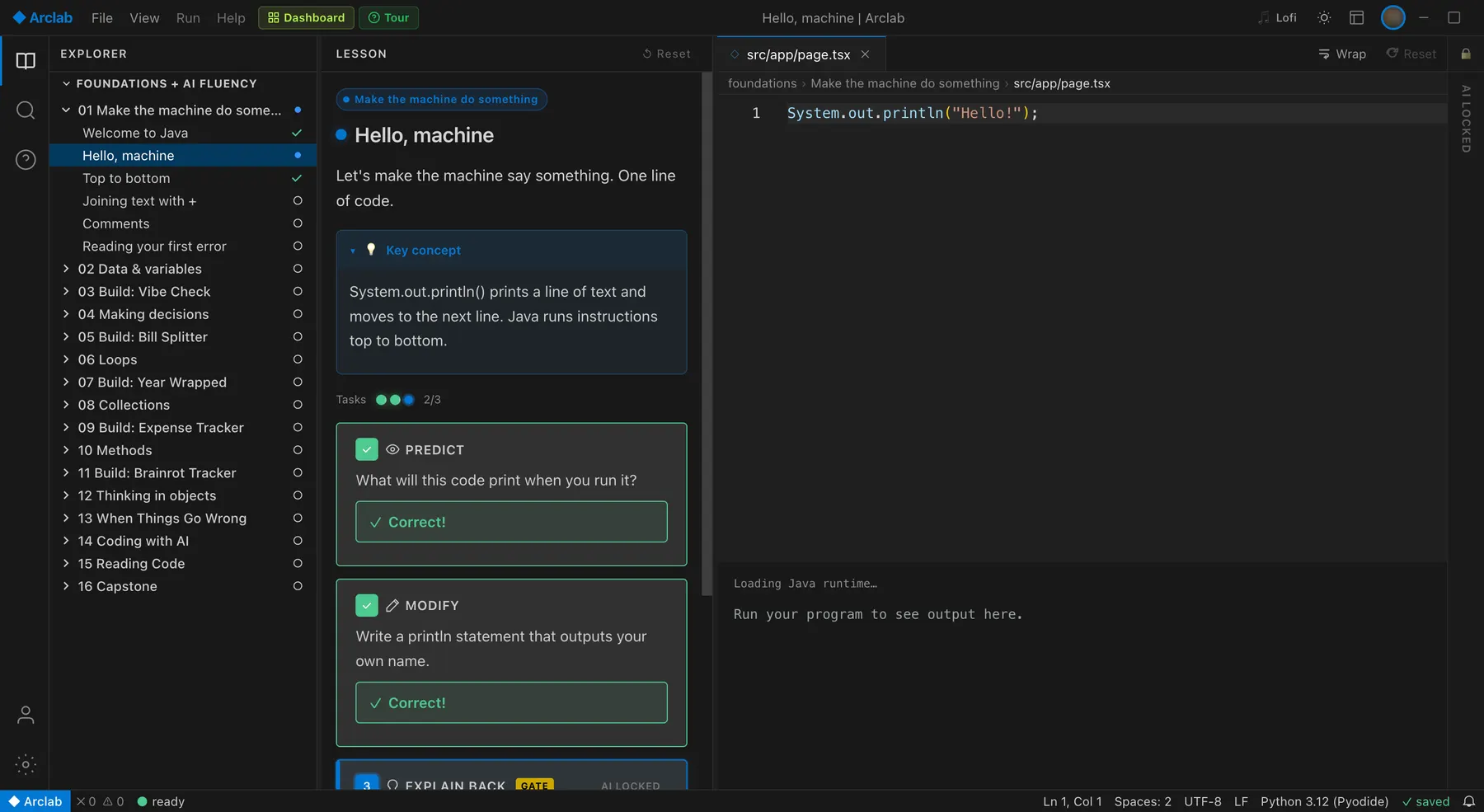
Task: Select the Python 3.12 (Pyodide) language status
Action: click(x=1324, y=801)
